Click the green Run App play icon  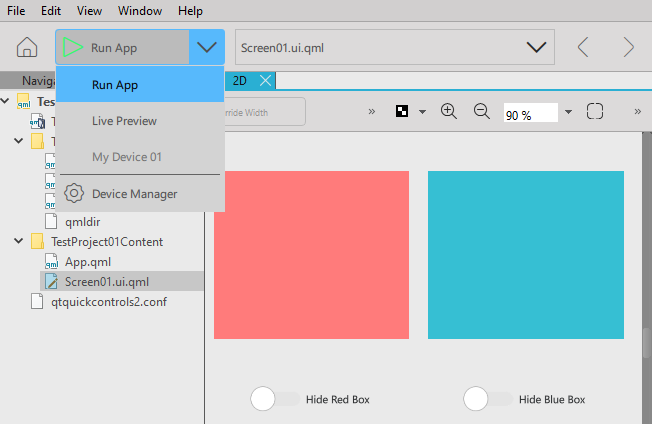pyautogui.click(x=73, y=47)
